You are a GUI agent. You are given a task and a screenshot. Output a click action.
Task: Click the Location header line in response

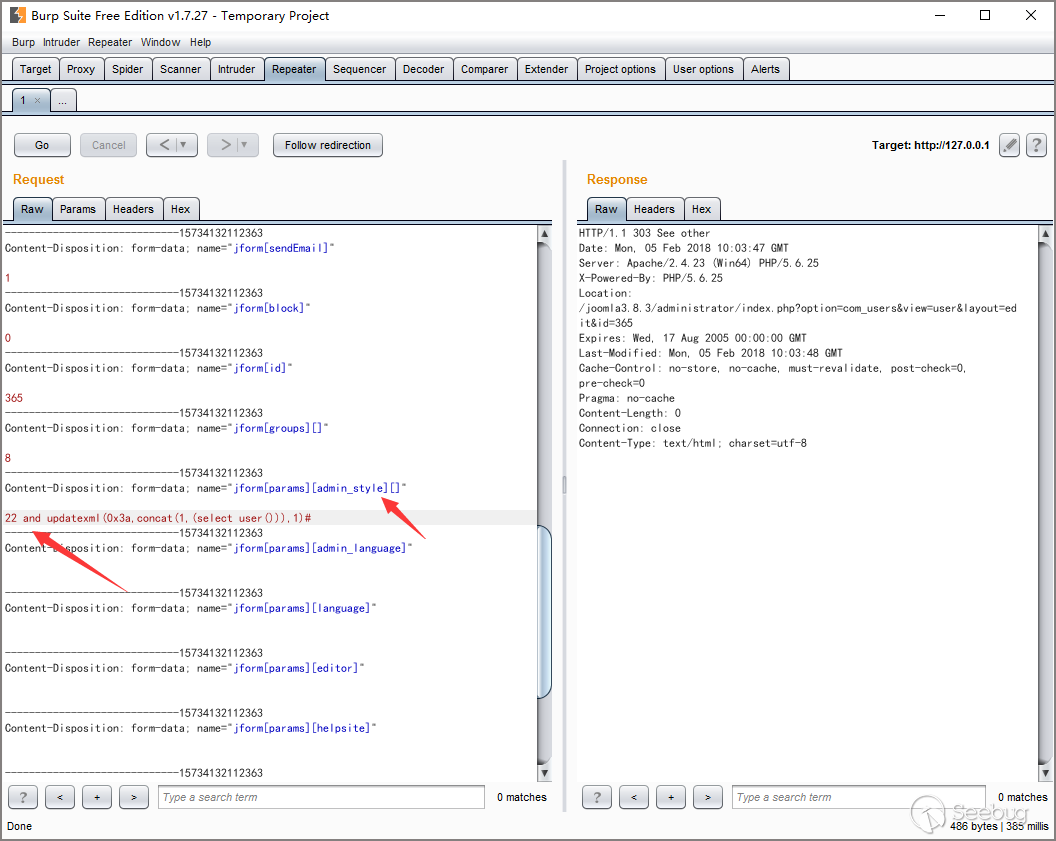[605, 293]
